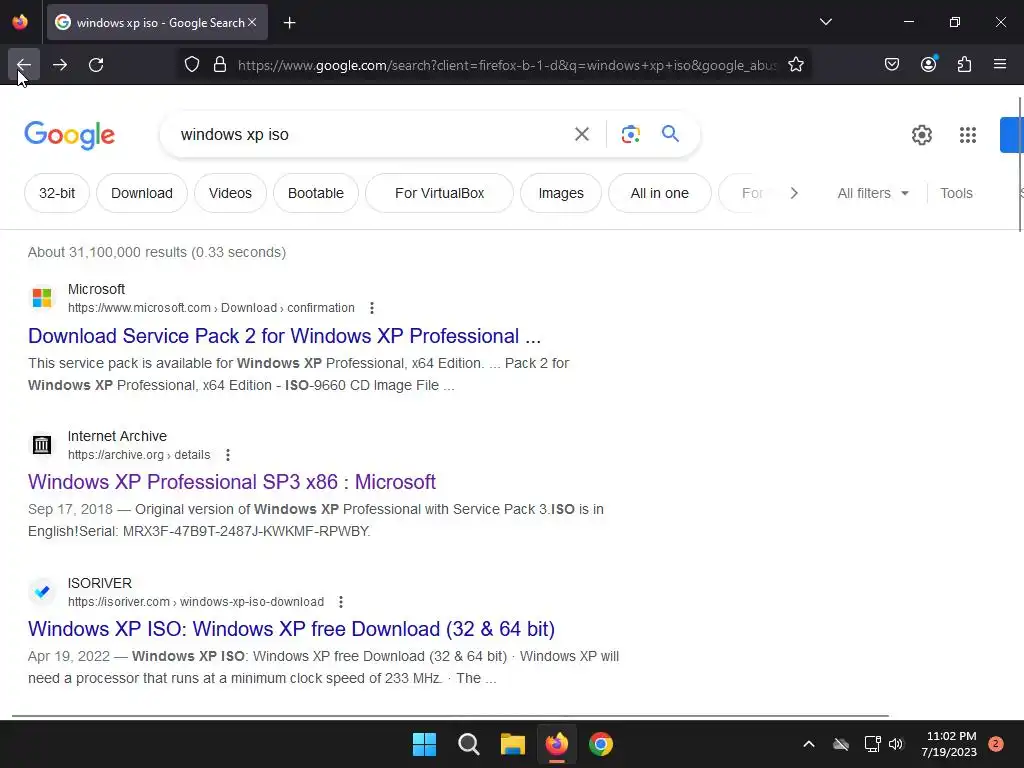Open Google quick settings gear
This screenshot has height=768, width=1024.
coord(922,135)
